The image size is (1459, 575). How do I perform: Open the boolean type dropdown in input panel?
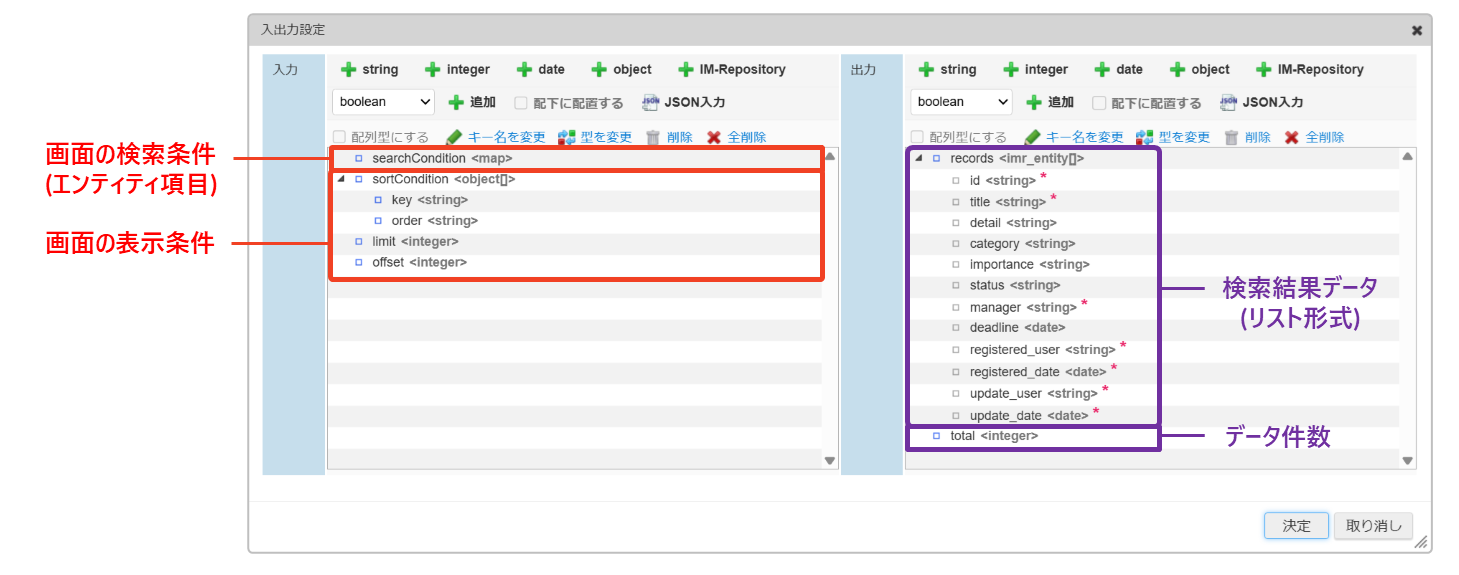(x=383, y=102)
